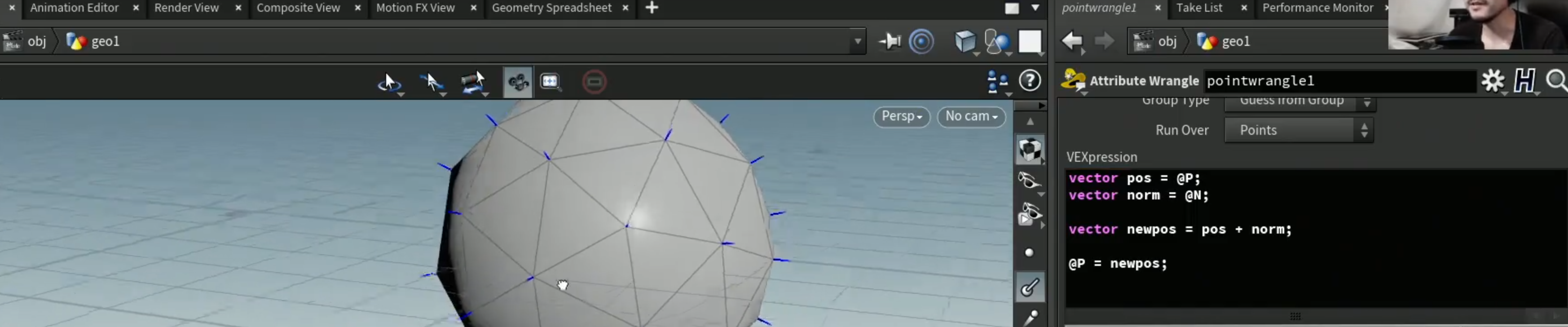Image resolution: width=1568 pixels, height=327 pixels.
Task: Open the wrangle gear settings menu
Action: [x=1493, y=80]
